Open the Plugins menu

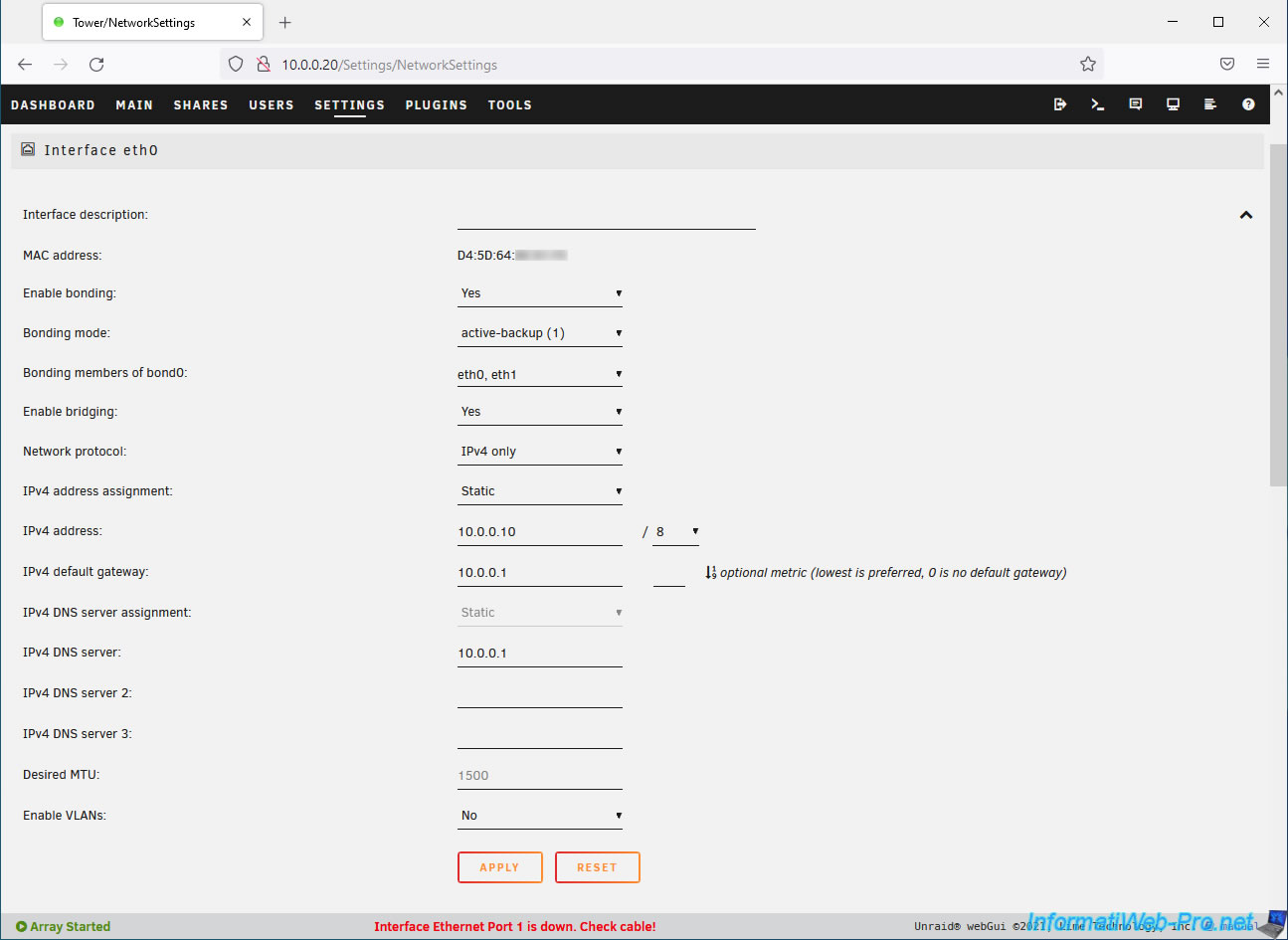pyautogui.click(x=436, y=104)
